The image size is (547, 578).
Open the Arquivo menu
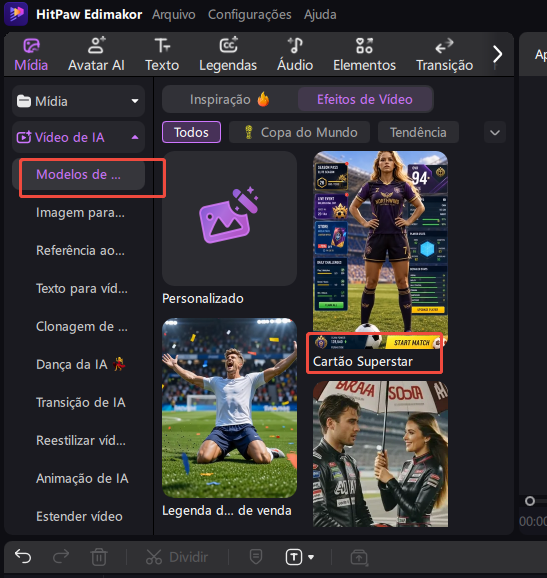click(174, 15)
